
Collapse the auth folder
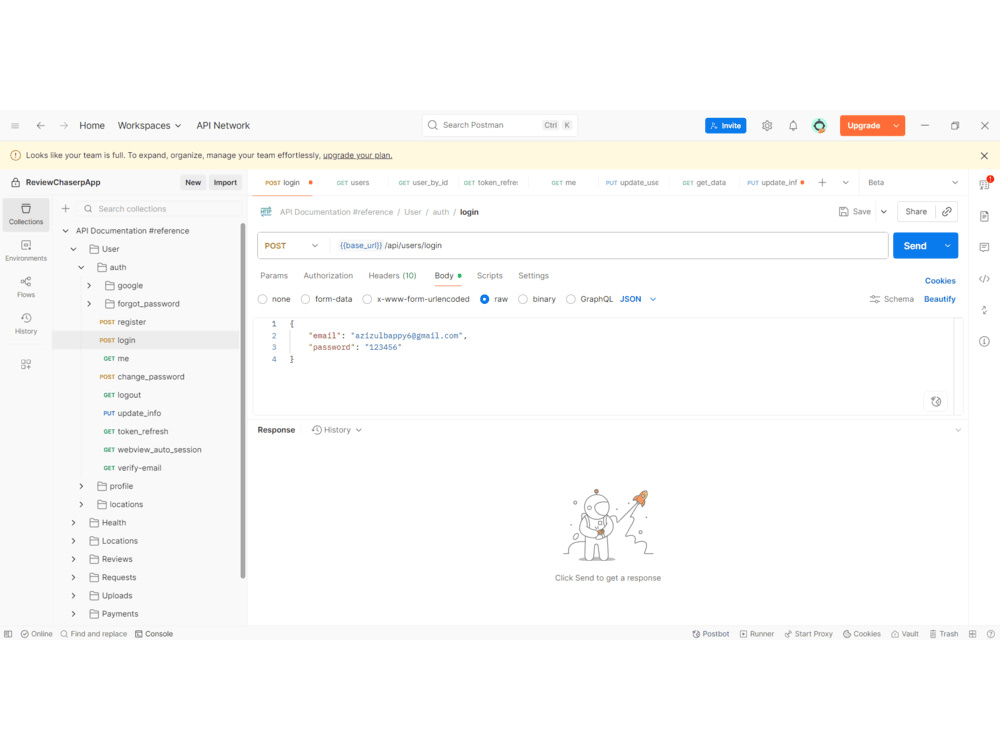(81, 267)
